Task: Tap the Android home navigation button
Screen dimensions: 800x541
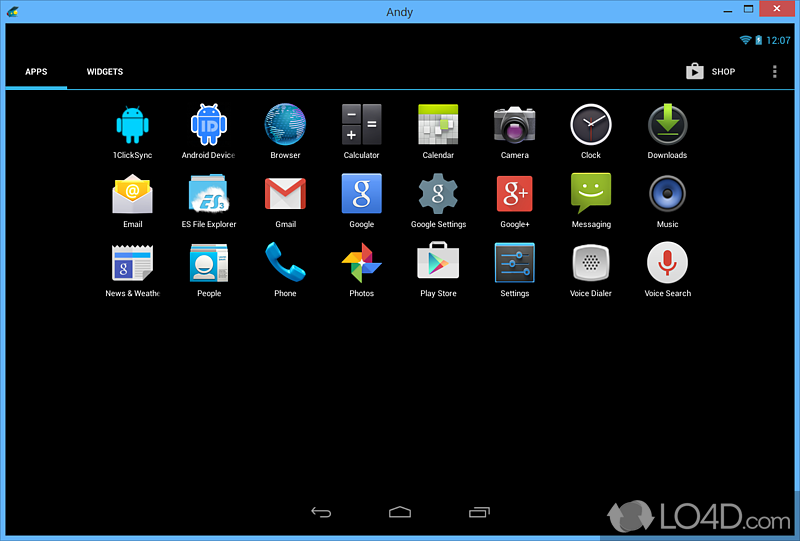Action: pos(400,512)
